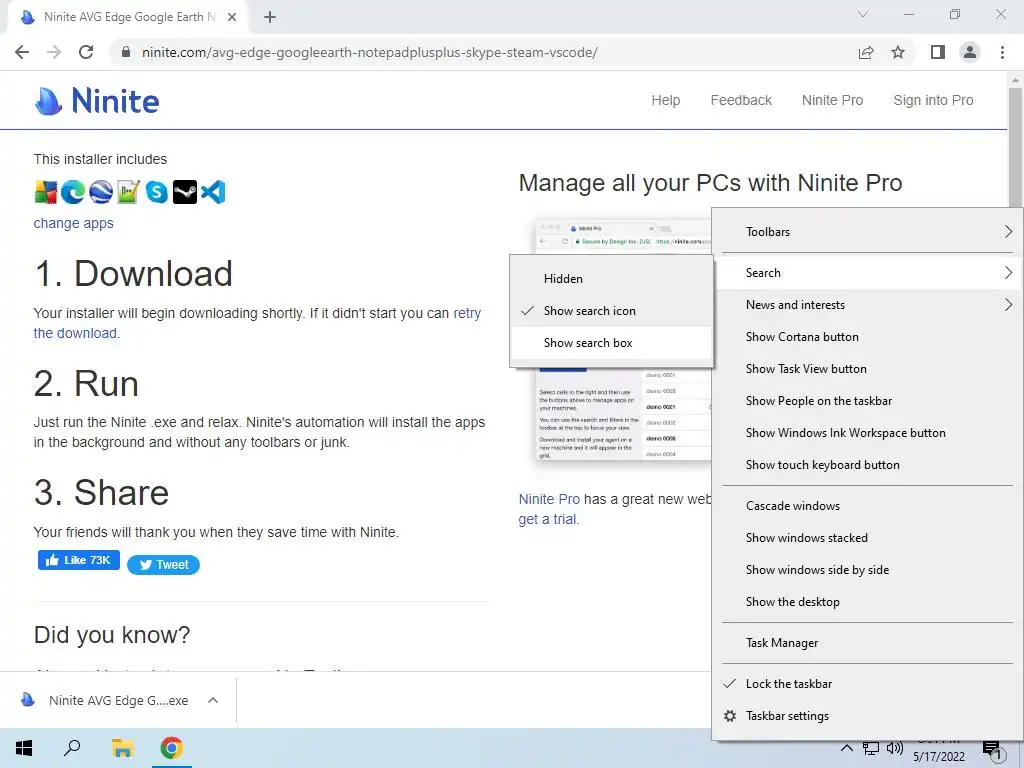Go forward in browser history
Image resolution: width=1024 pixels, height=768 pixels.
[x=54, y=52]
